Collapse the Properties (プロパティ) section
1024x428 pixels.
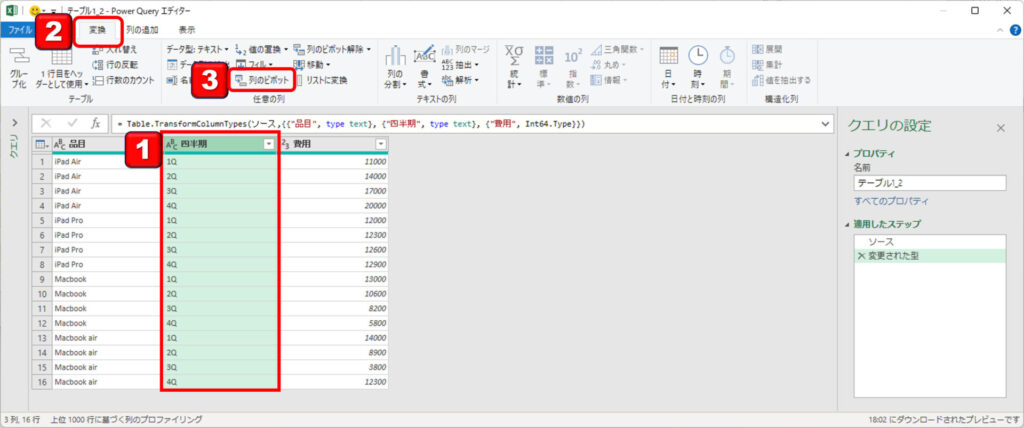(x=848, y=154)
